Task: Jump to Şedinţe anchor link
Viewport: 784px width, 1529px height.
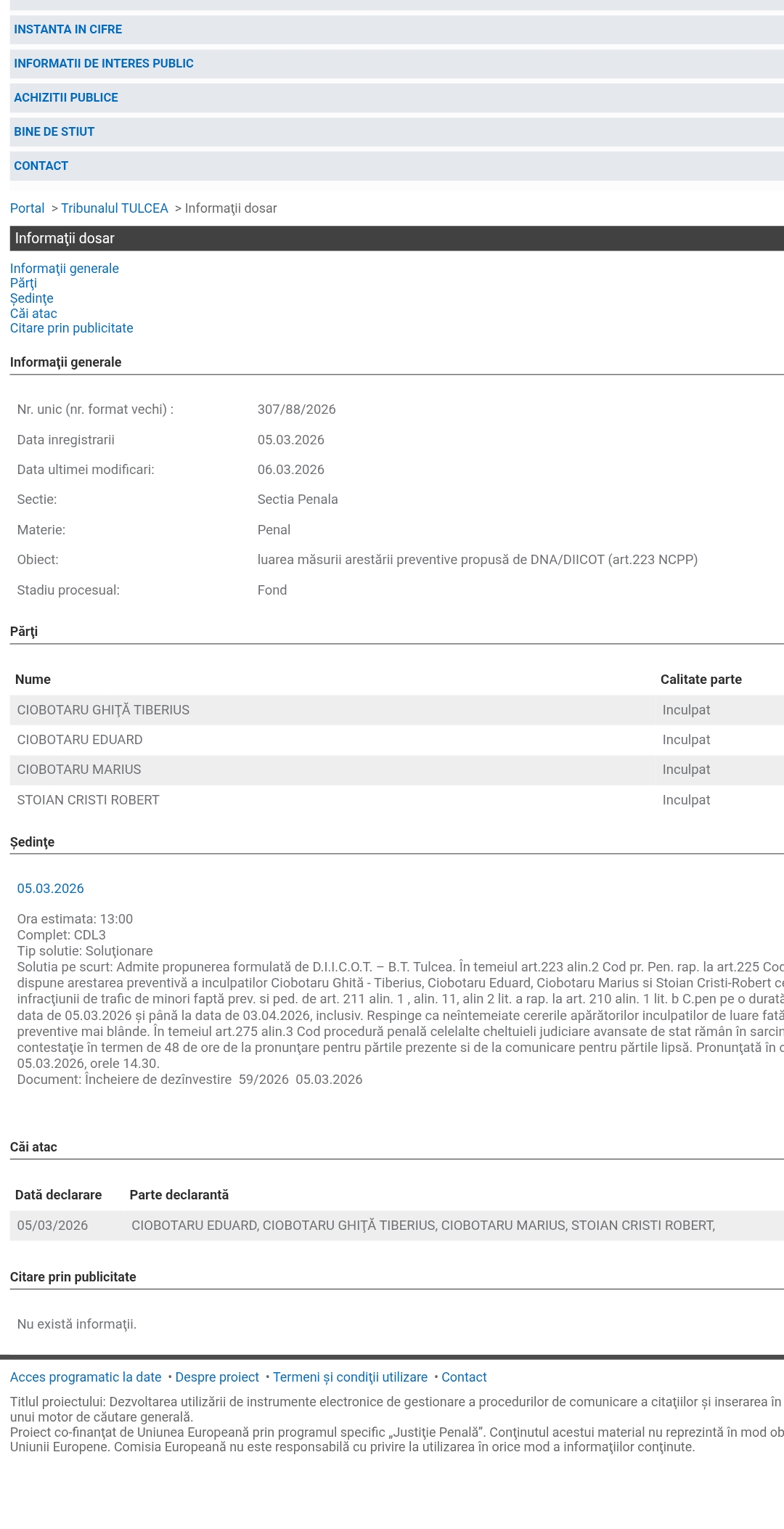Action: 31,298
